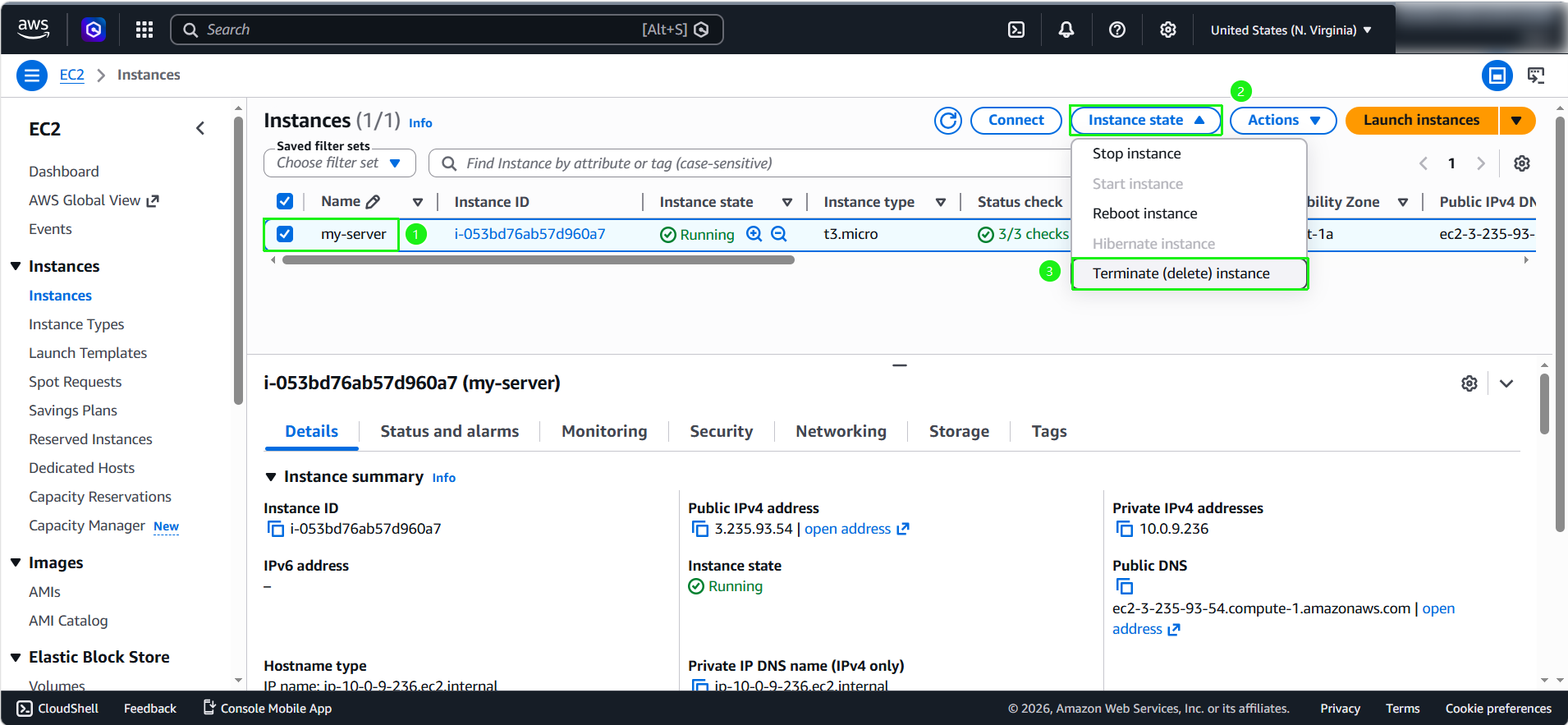Open the split panel layout icon
The image size is (1568, 725).
coord(1497,76)
